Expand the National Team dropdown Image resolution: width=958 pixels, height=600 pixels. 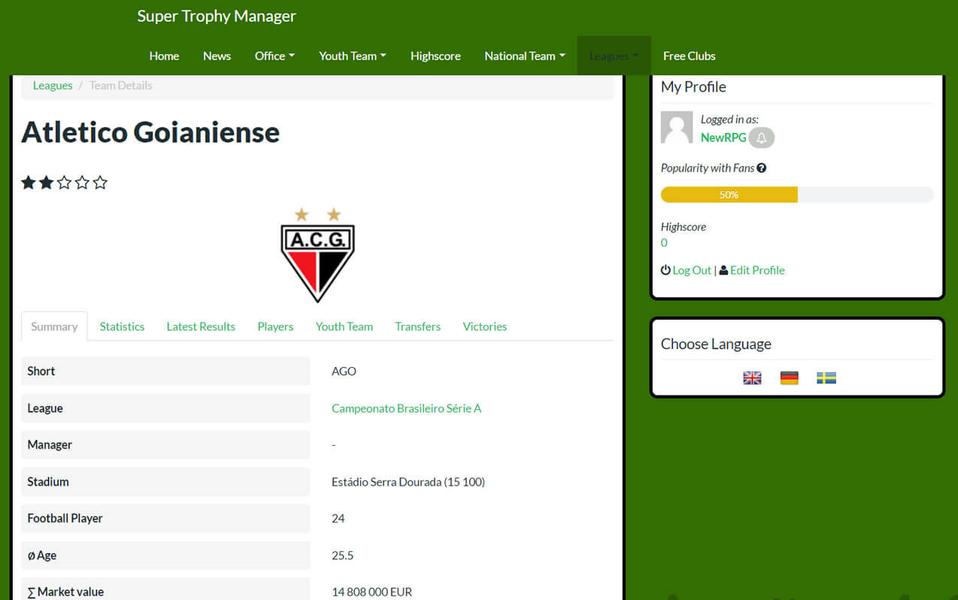point(524,56)
